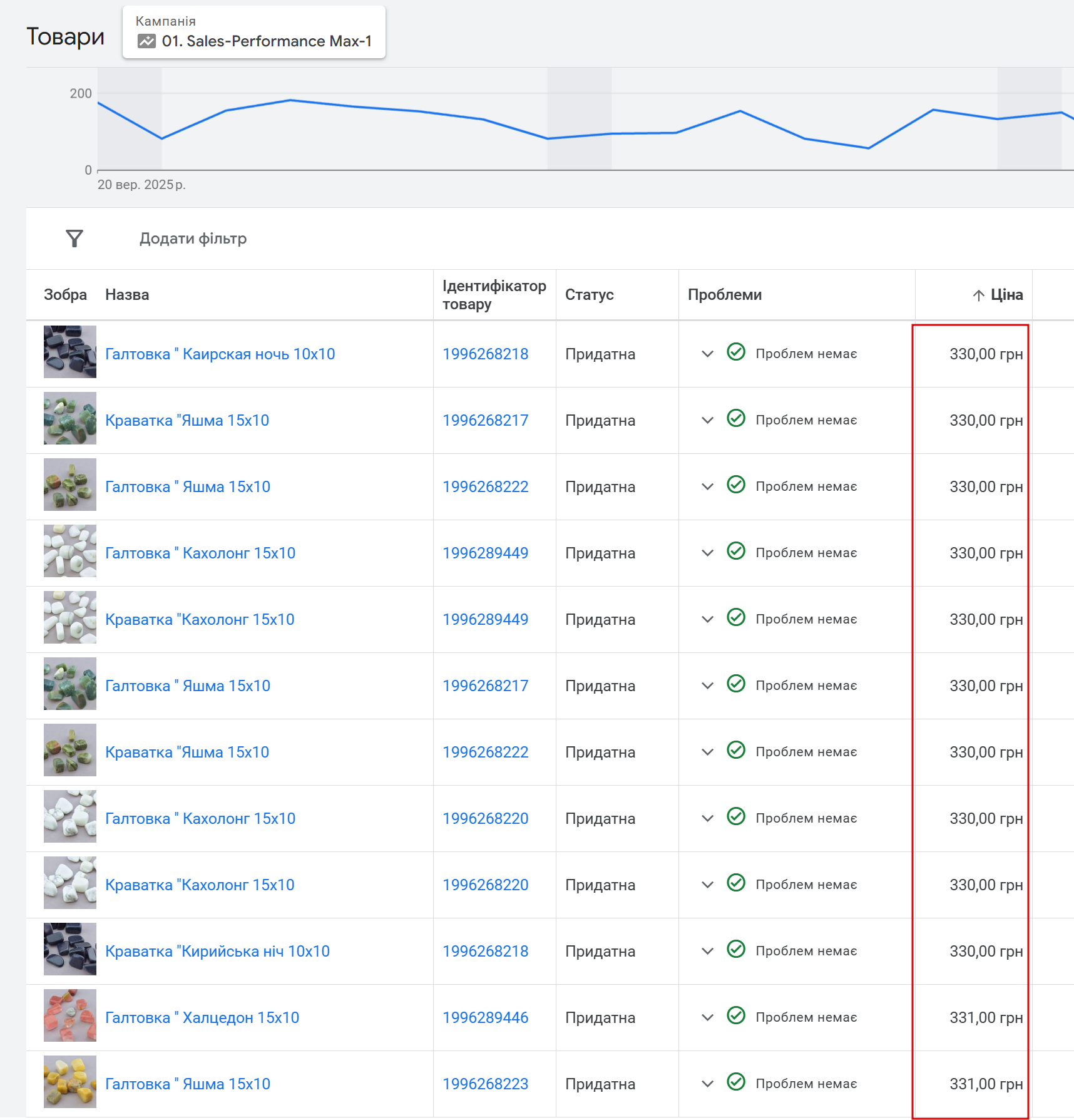Image resolution: width=1074 pixels, height=1120 pixels.
Task: Expand issues chevron for Галтовка Кахолонг ID 1996268220
Action: point(708,818)
